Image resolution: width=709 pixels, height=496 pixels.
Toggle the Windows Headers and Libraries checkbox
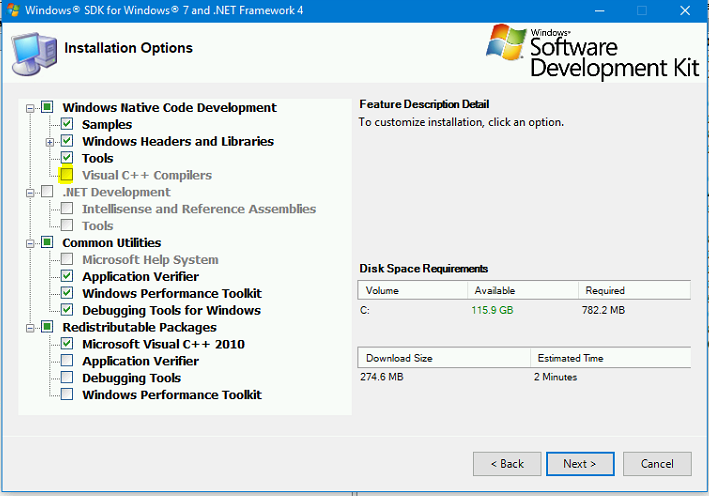pos(67,141)
